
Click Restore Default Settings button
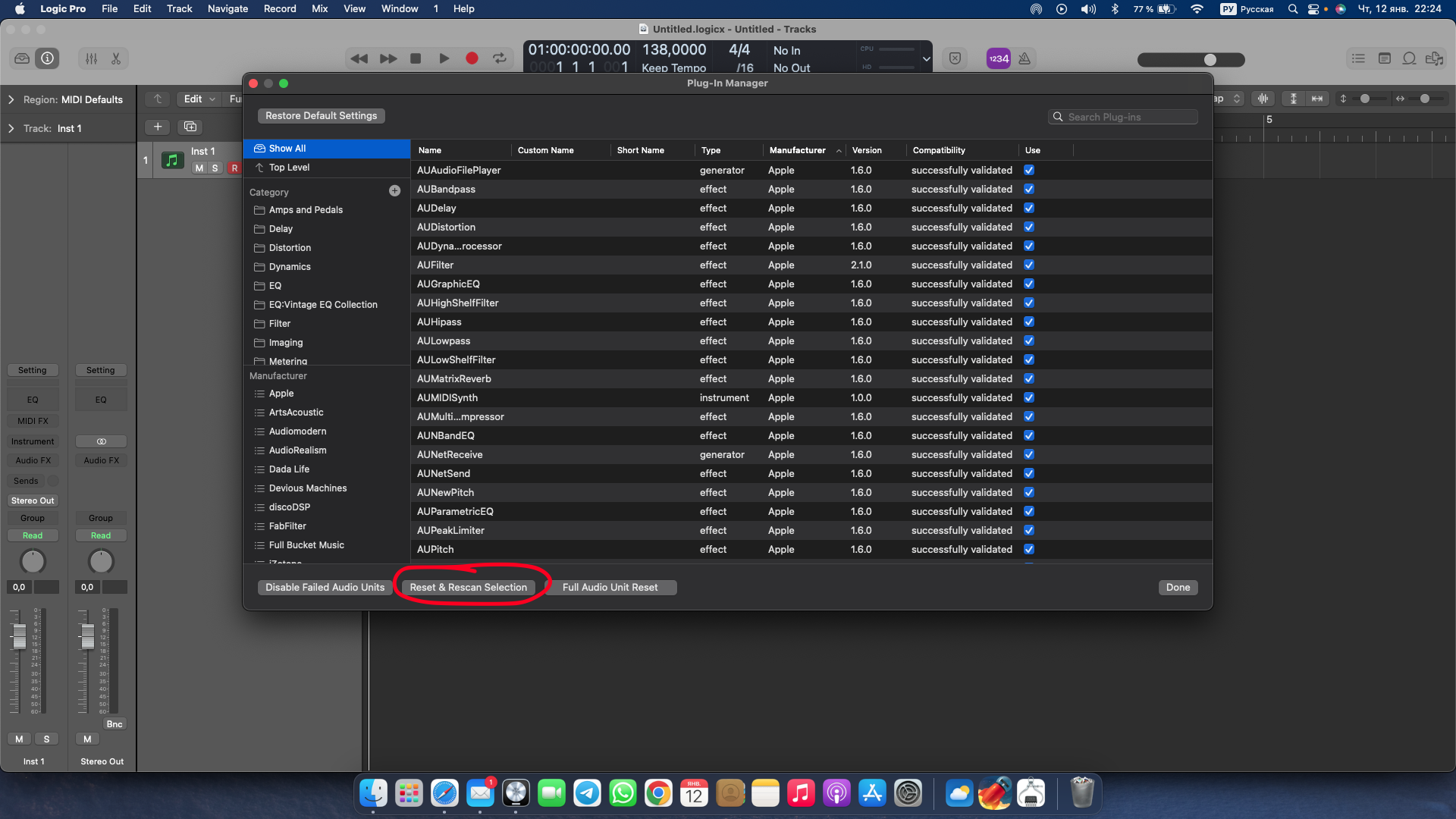click(321, 116)
